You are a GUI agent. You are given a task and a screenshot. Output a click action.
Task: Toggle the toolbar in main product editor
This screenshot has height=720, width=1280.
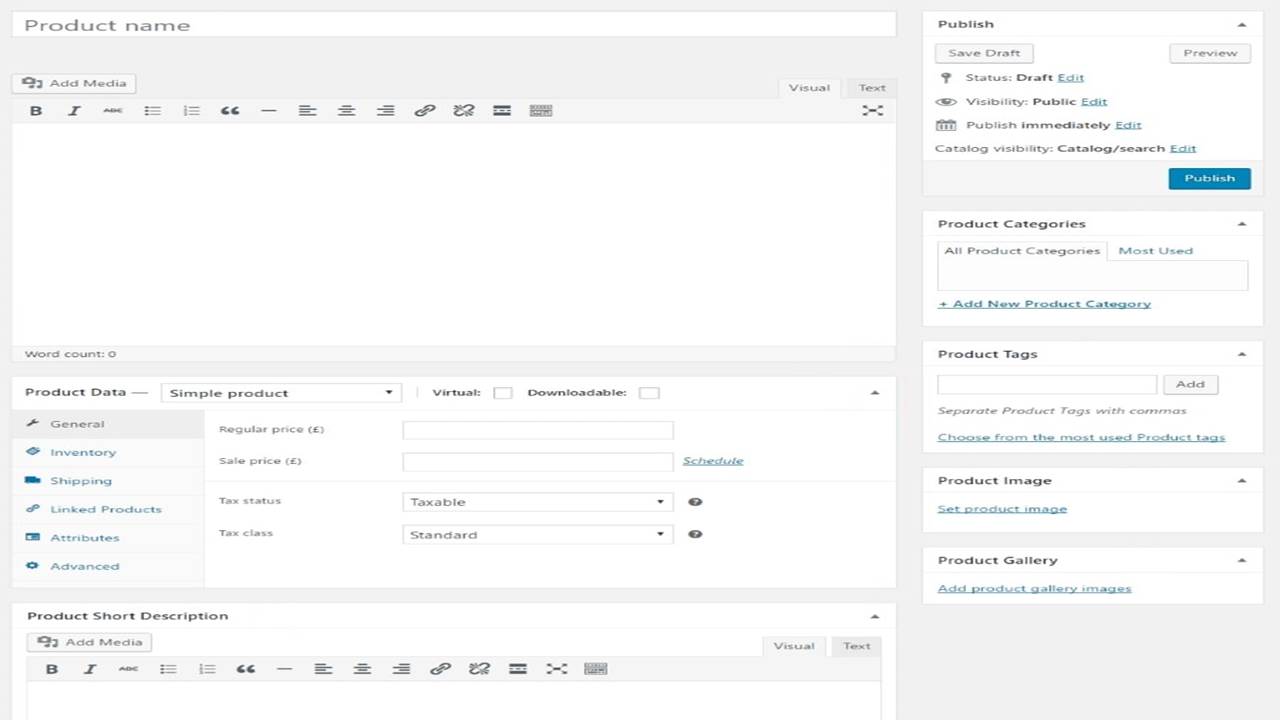(541, 111)
